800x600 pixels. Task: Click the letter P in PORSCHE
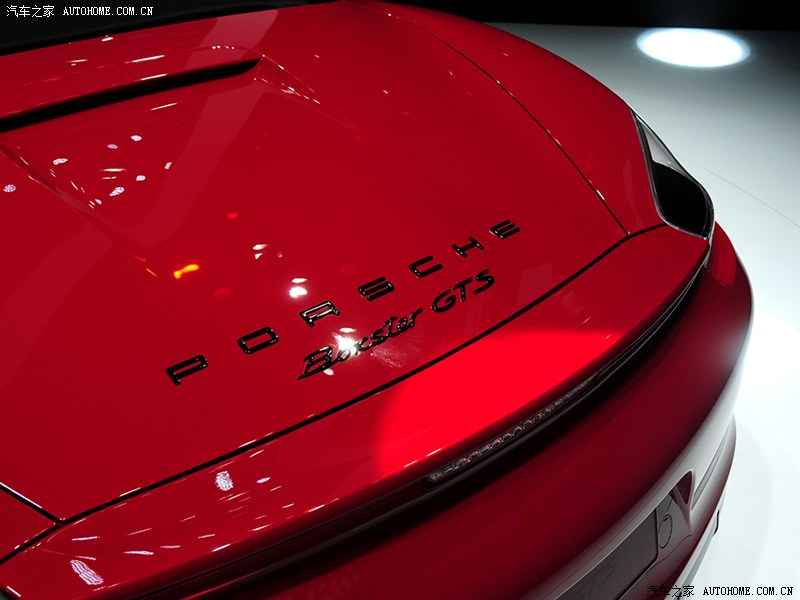click(187, 368)
